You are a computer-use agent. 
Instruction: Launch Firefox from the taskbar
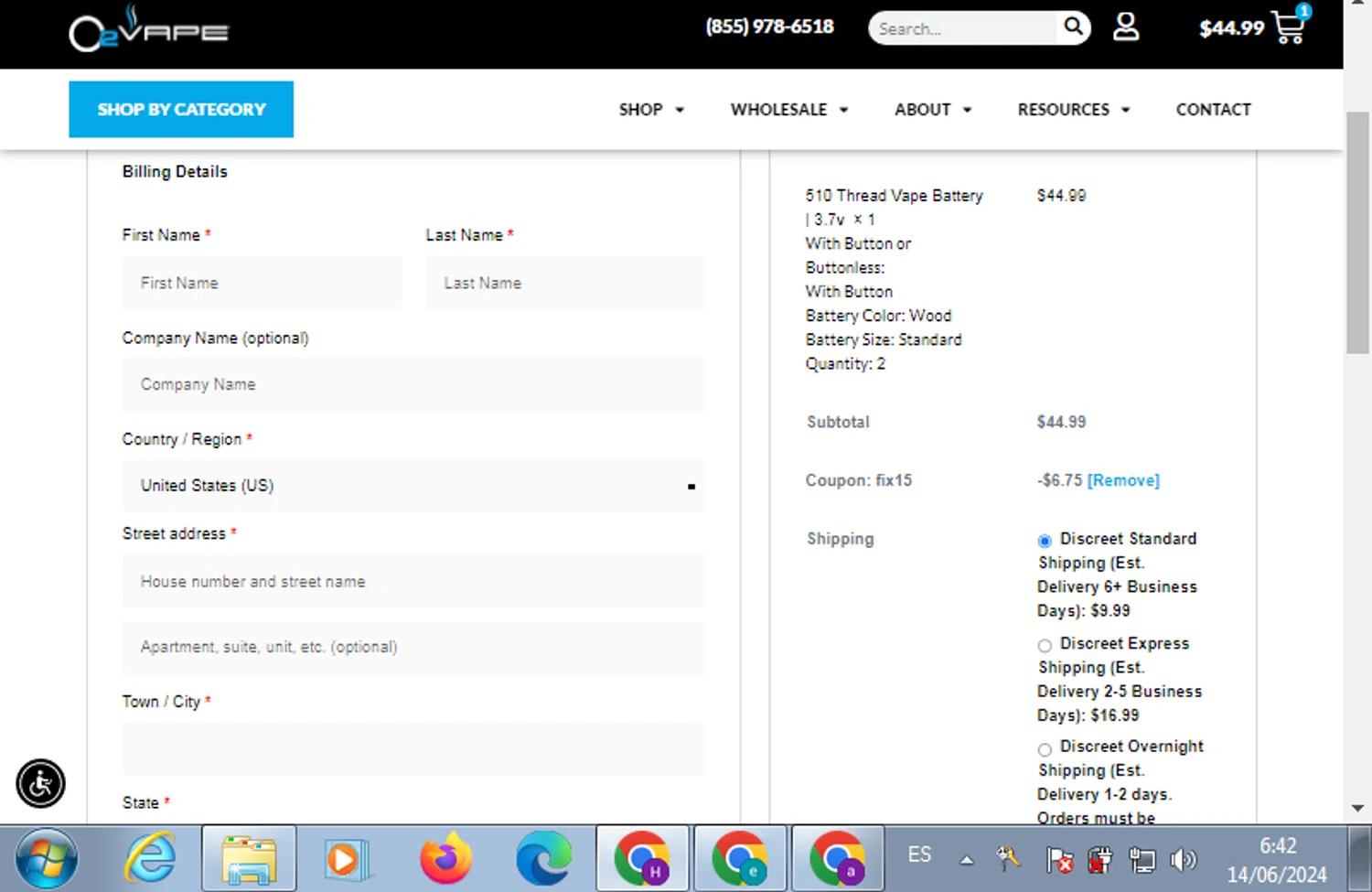[x=445, y=859]
